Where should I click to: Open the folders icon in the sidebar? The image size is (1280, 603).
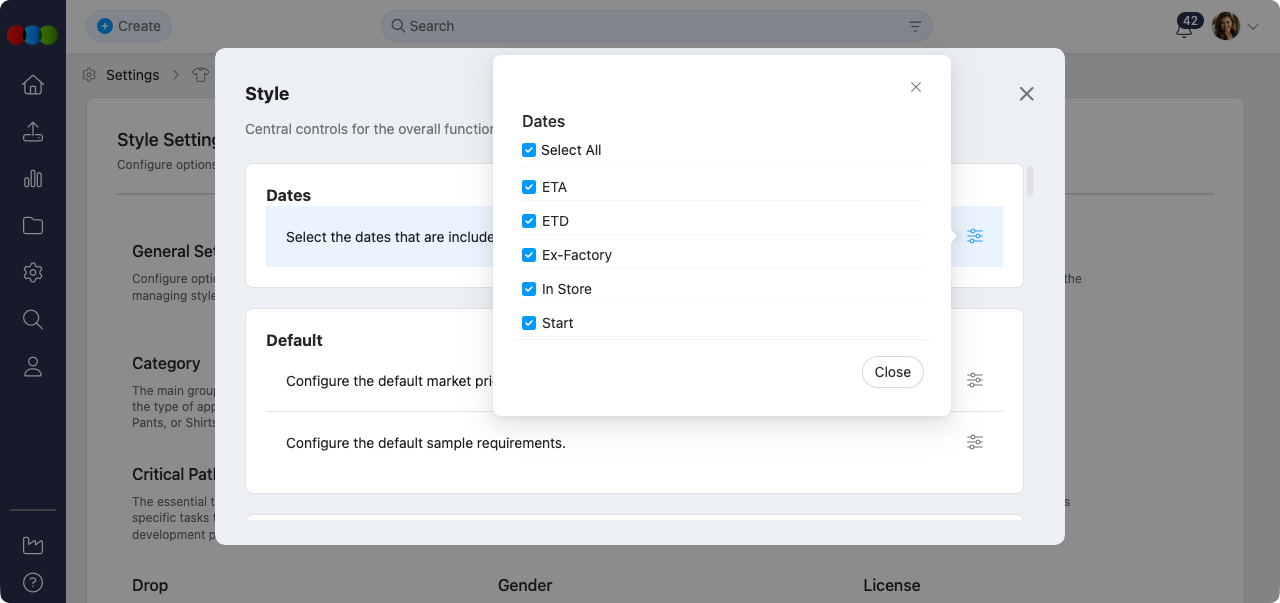pos(32,225)
